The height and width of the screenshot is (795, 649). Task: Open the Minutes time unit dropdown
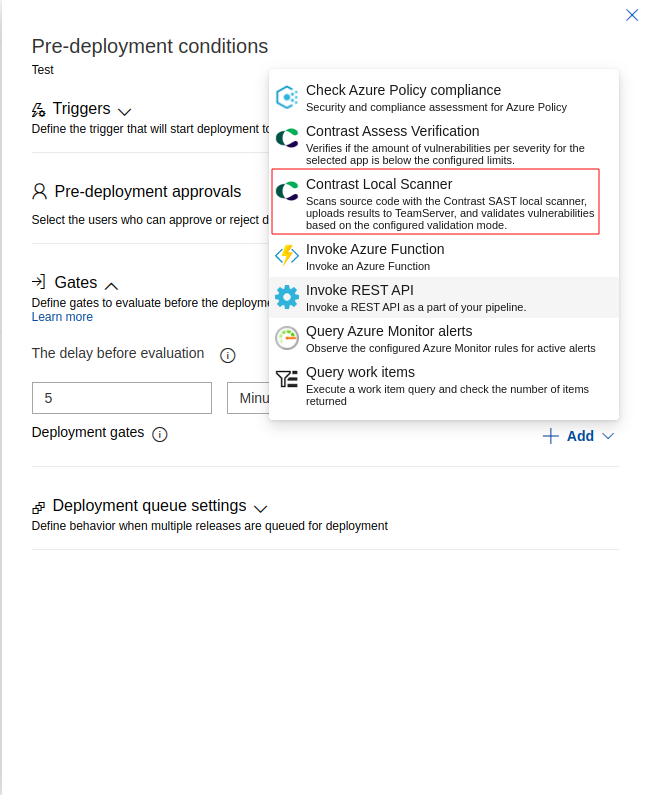248,398
